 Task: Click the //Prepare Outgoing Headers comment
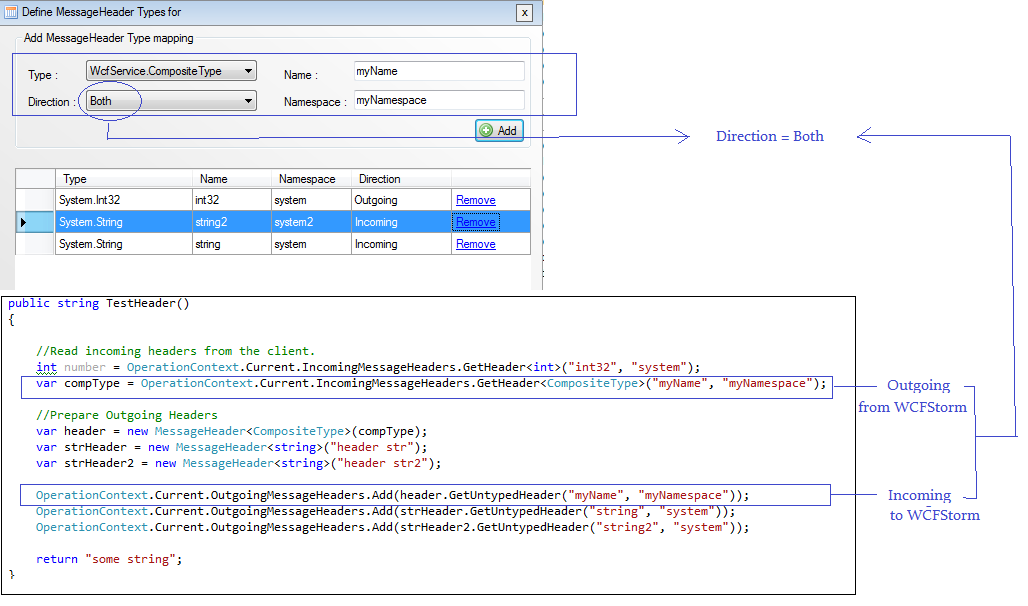(x=127, y=415)
